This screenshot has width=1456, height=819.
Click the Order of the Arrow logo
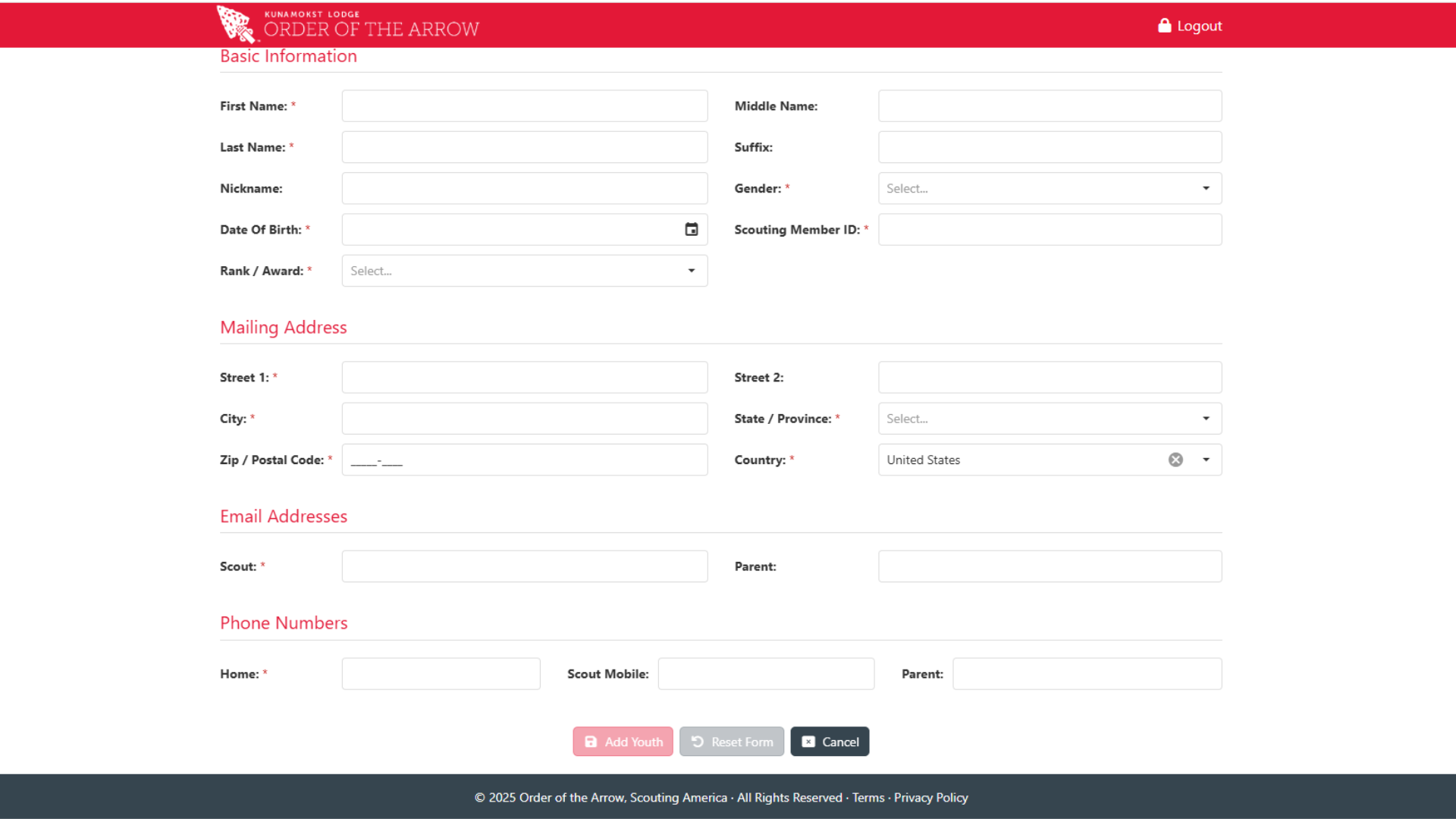tap(347, 24)
